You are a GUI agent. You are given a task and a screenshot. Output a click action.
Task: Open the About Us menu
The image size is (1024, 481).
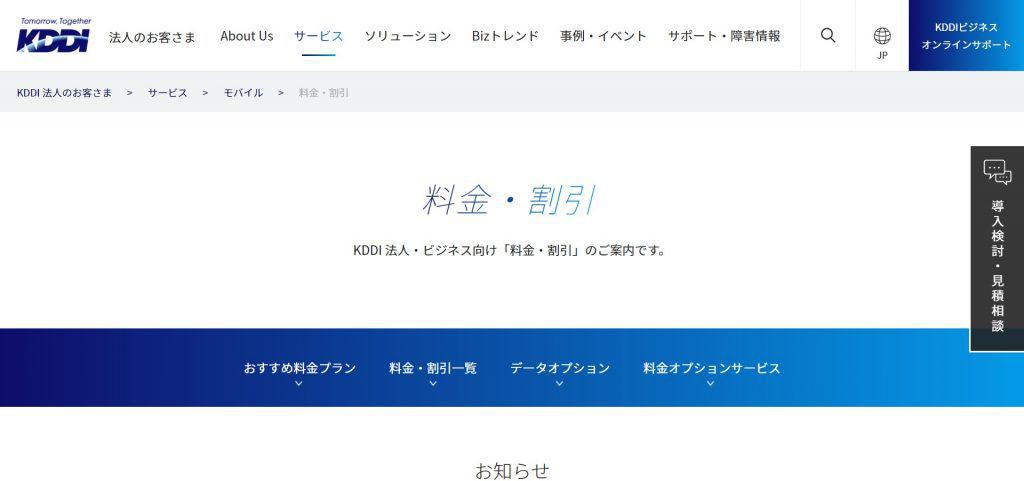pos(247,36)
